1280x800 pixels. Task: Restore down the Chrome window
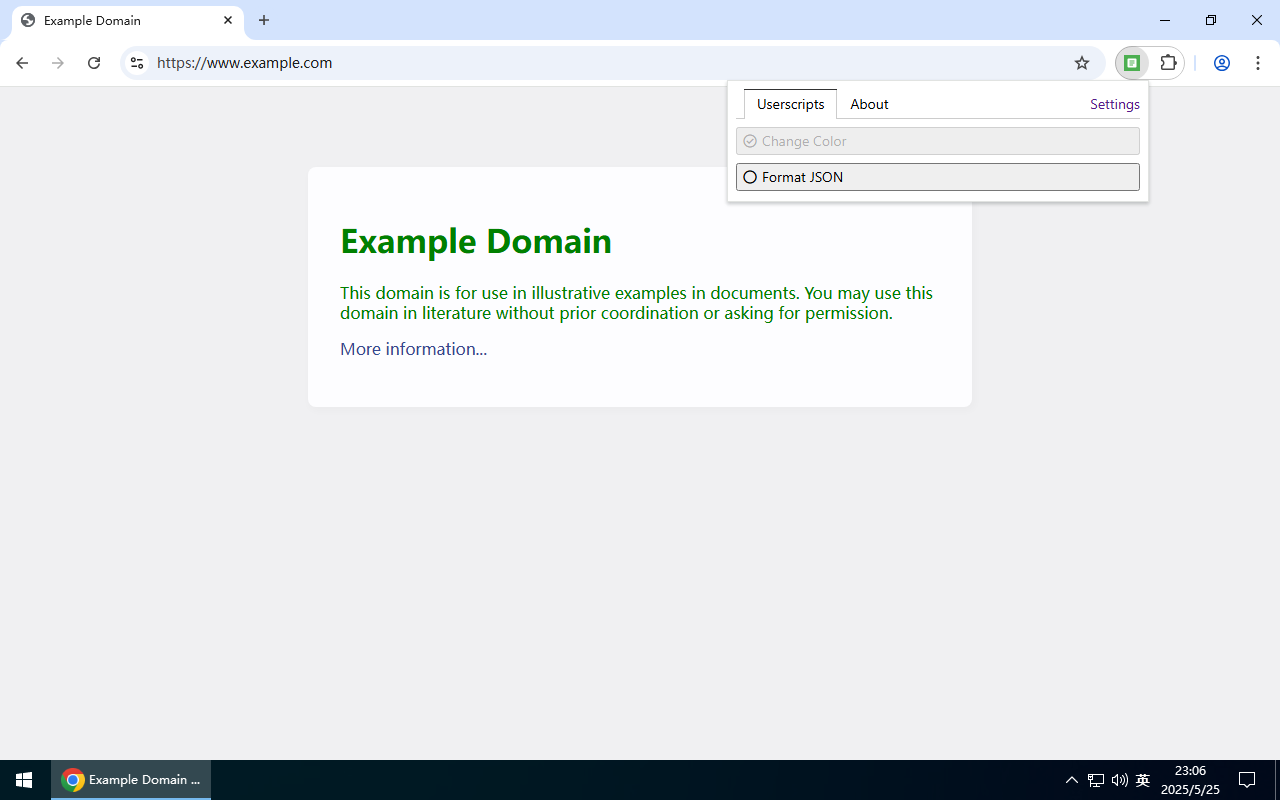pyautogui.click(x=1211, y=20)
